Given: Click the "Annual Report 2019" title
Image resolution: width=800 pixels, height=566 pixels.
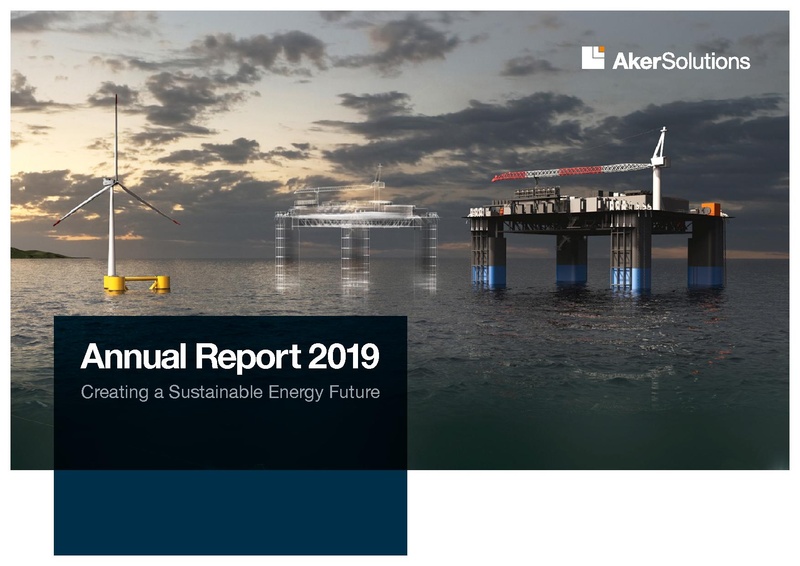Looking at the screenshot, I should 230,356.
